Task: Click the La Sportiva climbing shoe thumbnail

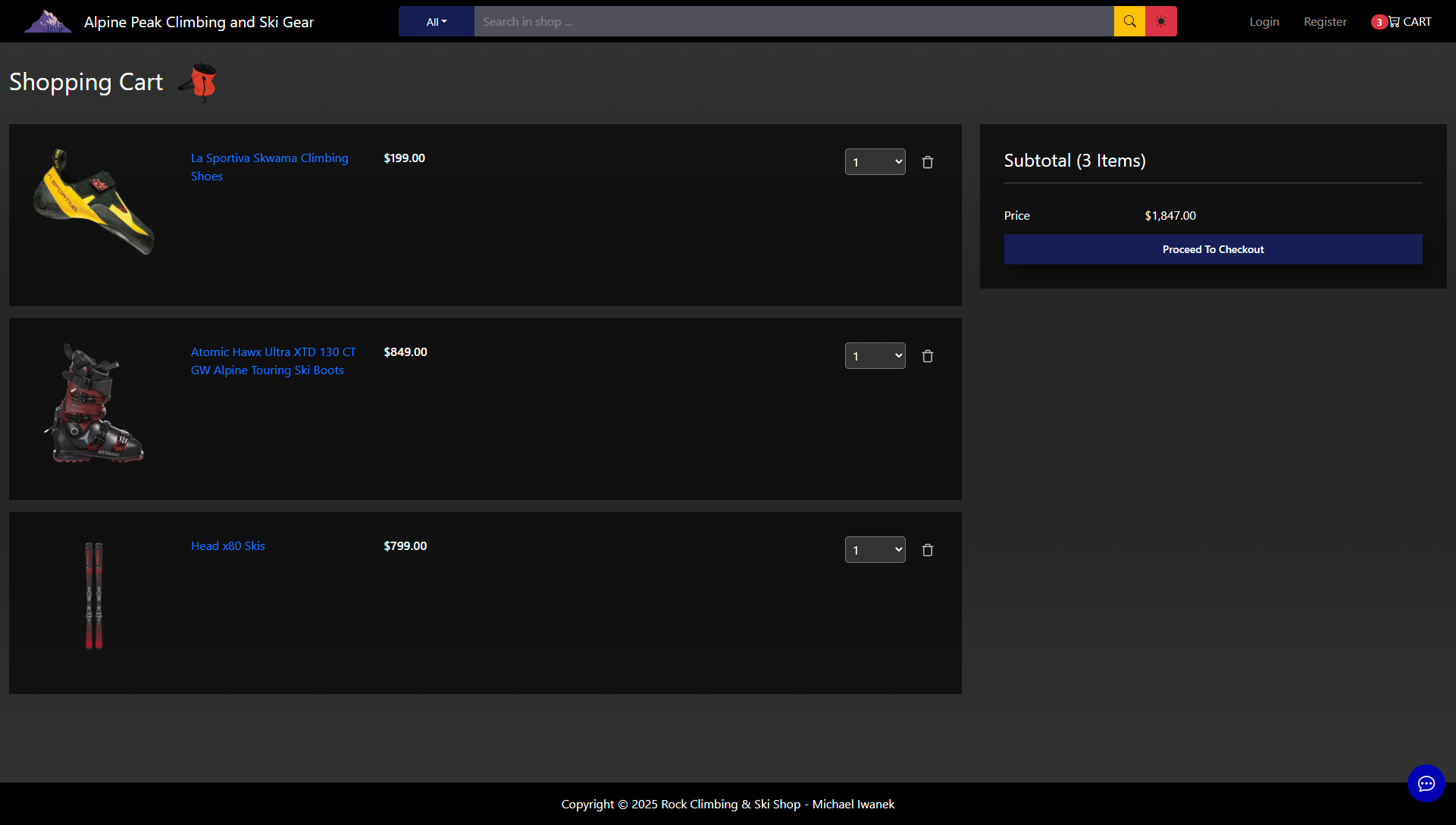Action: point(93,202)
